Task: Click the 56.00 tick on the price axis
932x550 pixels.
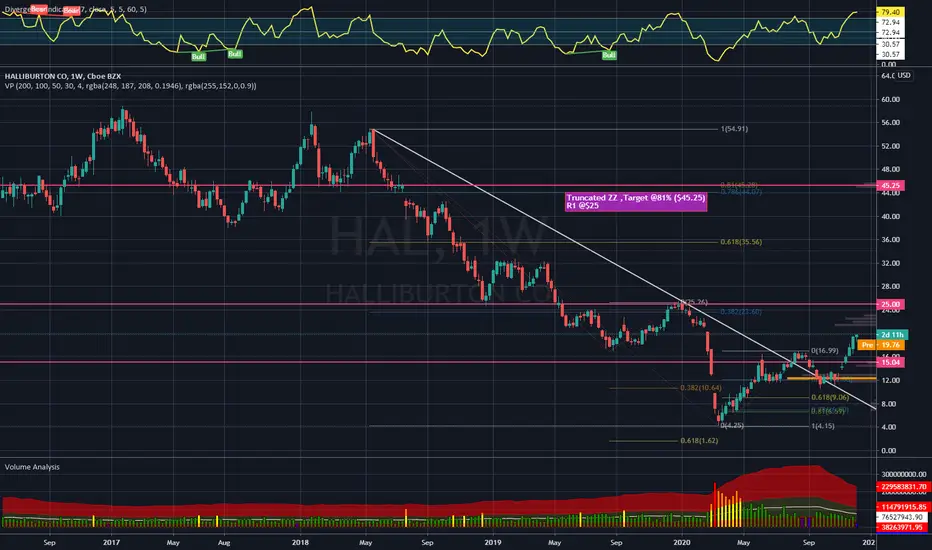Action: pyautogui.click(x=890, y=122)
